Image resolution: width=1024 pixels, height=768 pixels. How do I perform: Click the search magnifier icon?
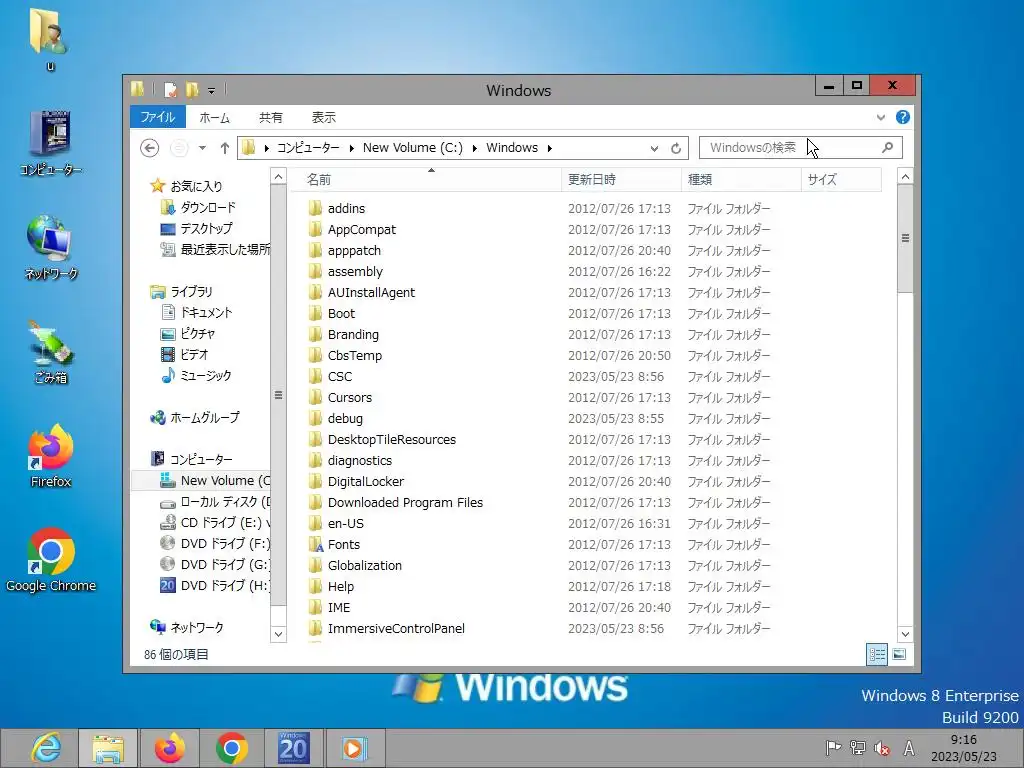click(888, 148)
